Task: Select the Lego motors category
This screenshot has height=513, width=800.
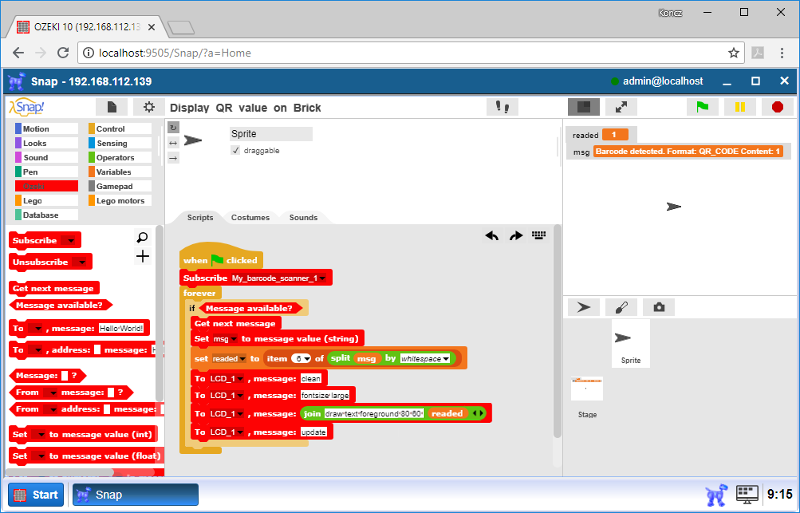Action: tap(120, 201)
